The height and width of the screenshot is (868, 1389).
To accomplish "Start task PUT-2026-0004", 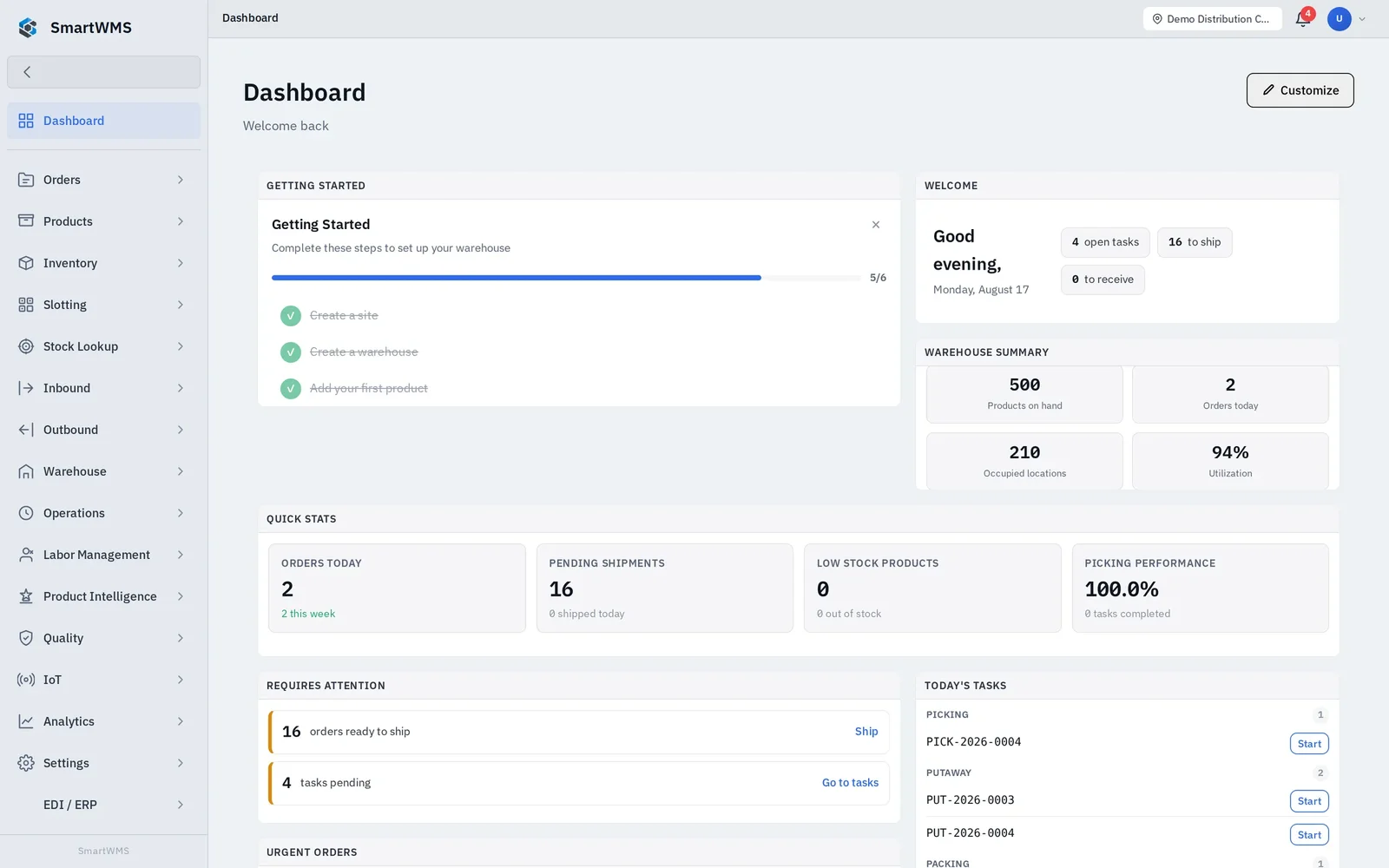I will (x=1309, y=835).
